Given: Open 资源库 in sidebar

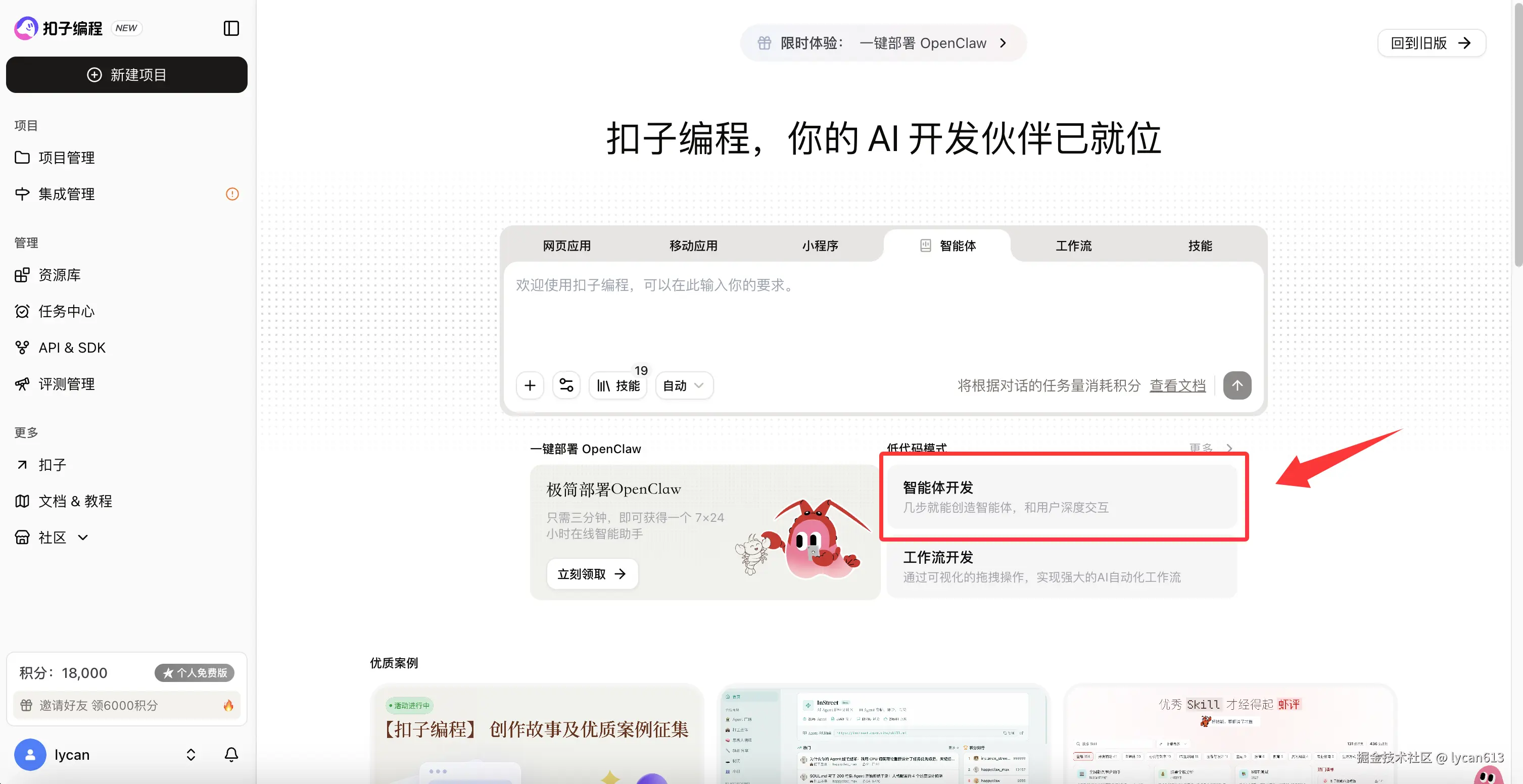Looking at the screenshot, I should tap(59, 275).
